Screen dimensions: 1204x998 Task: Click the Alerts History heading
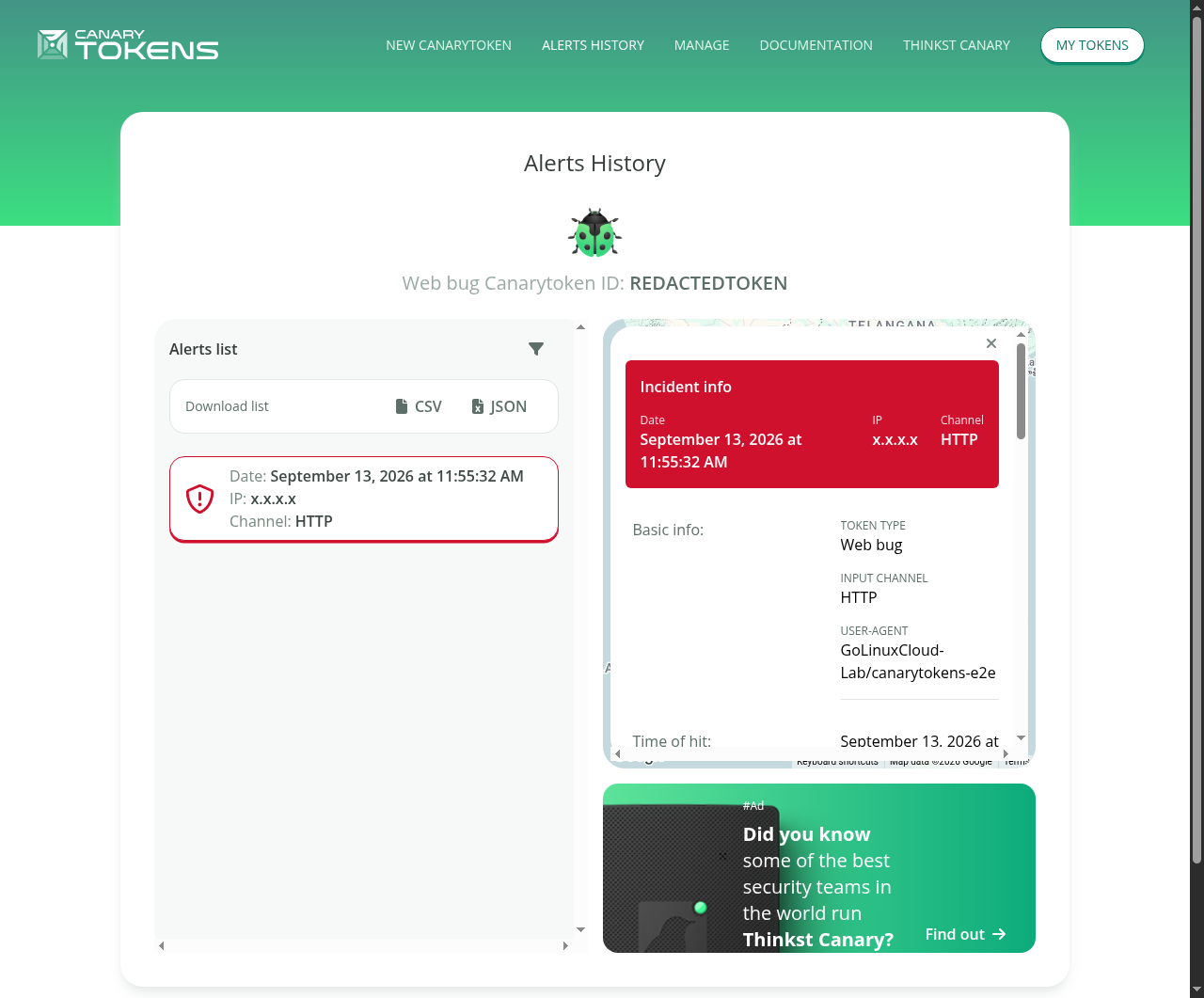(x=594, y=163)
